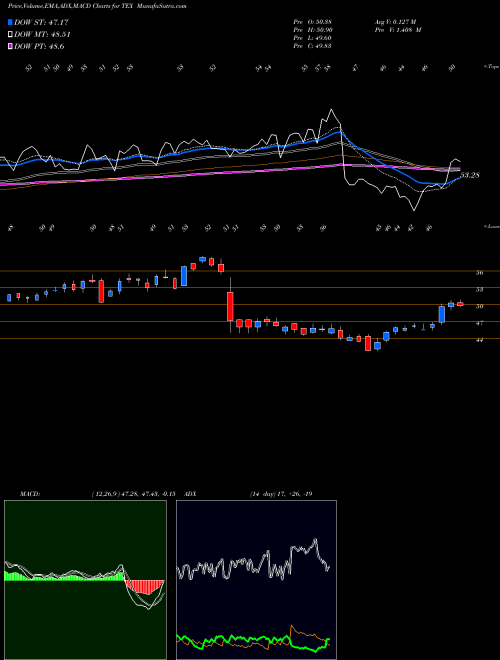Click the ADX label above the ADX panel
This screenshot has height=660, width=500.
[191, 494]
